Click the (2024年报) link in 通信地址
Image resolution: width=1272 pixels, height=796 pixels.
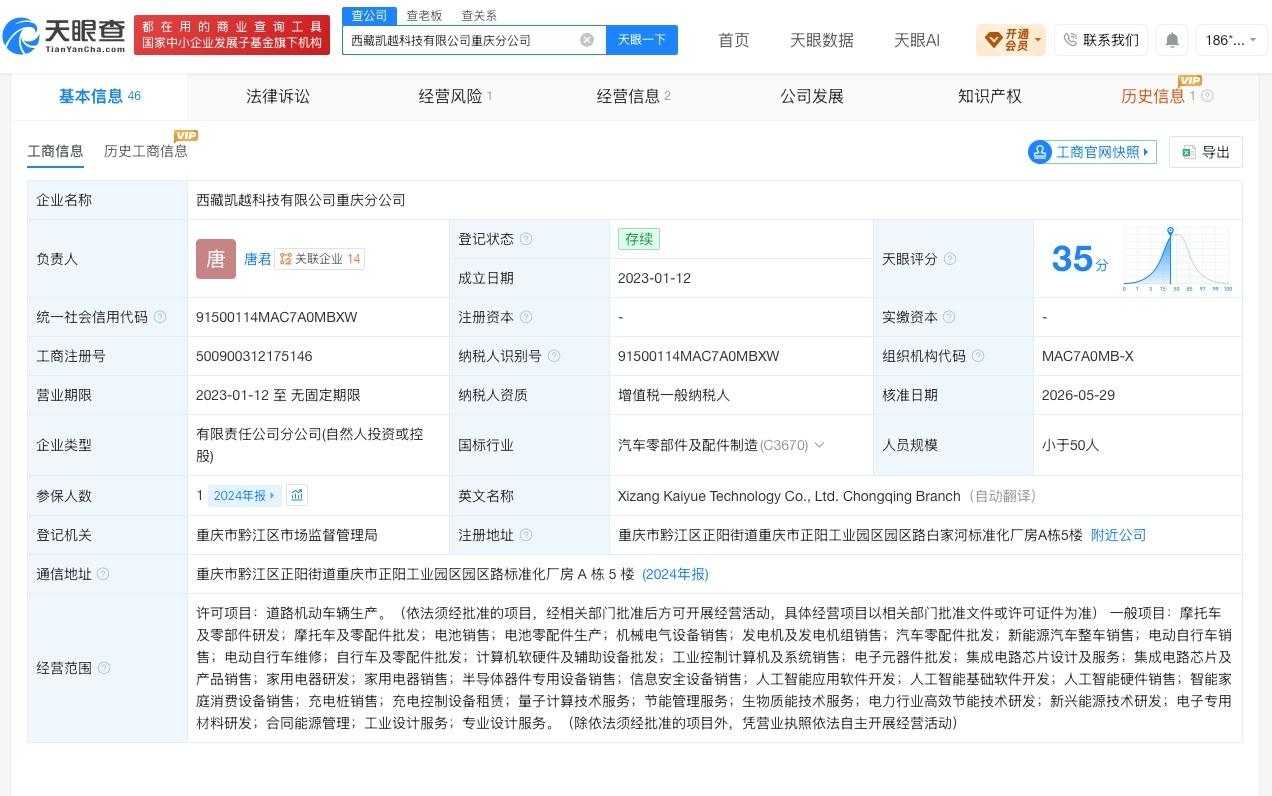[x=675, y=574]
